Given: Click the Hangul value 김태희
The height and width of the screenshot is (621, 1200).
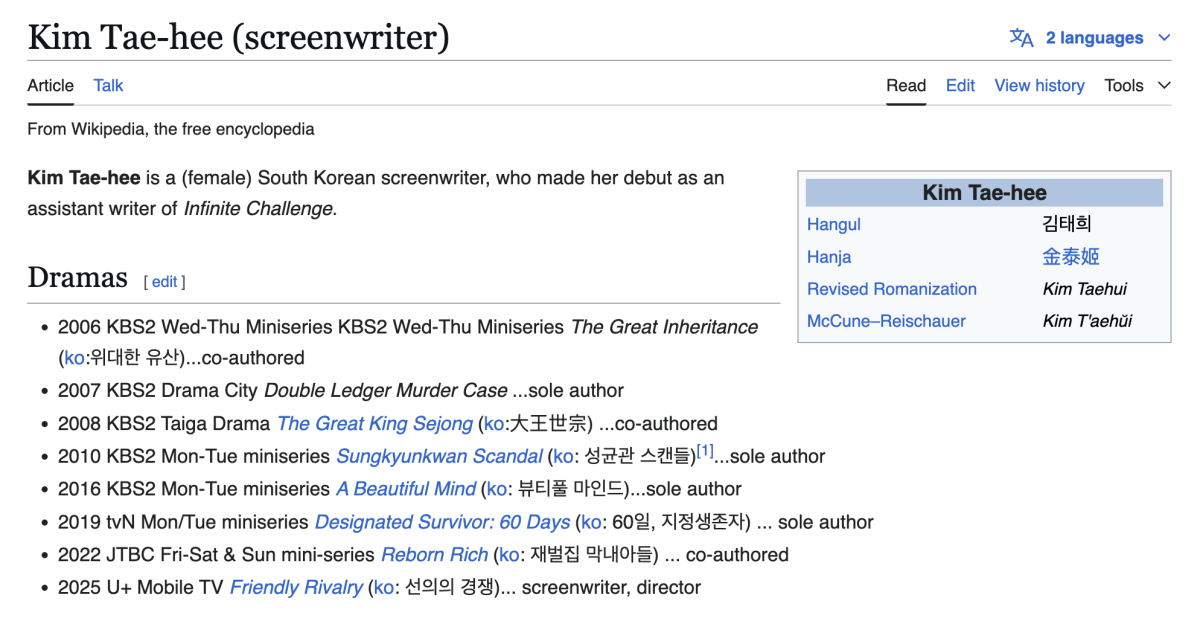Looking at the screenshot, I should pyautogui.click(x=1067, y=224).
